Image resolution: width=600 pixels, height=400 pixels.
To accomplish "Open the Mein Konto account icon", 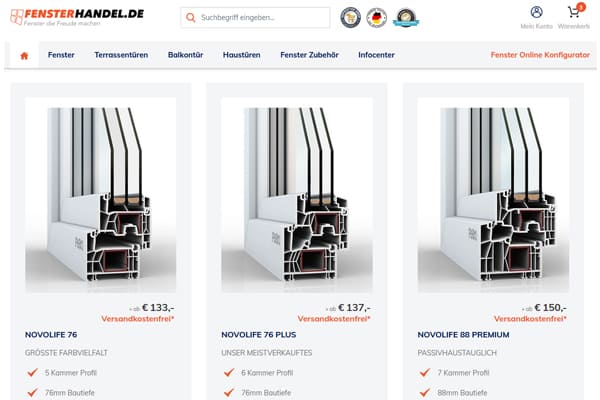I will click(536, 12).
